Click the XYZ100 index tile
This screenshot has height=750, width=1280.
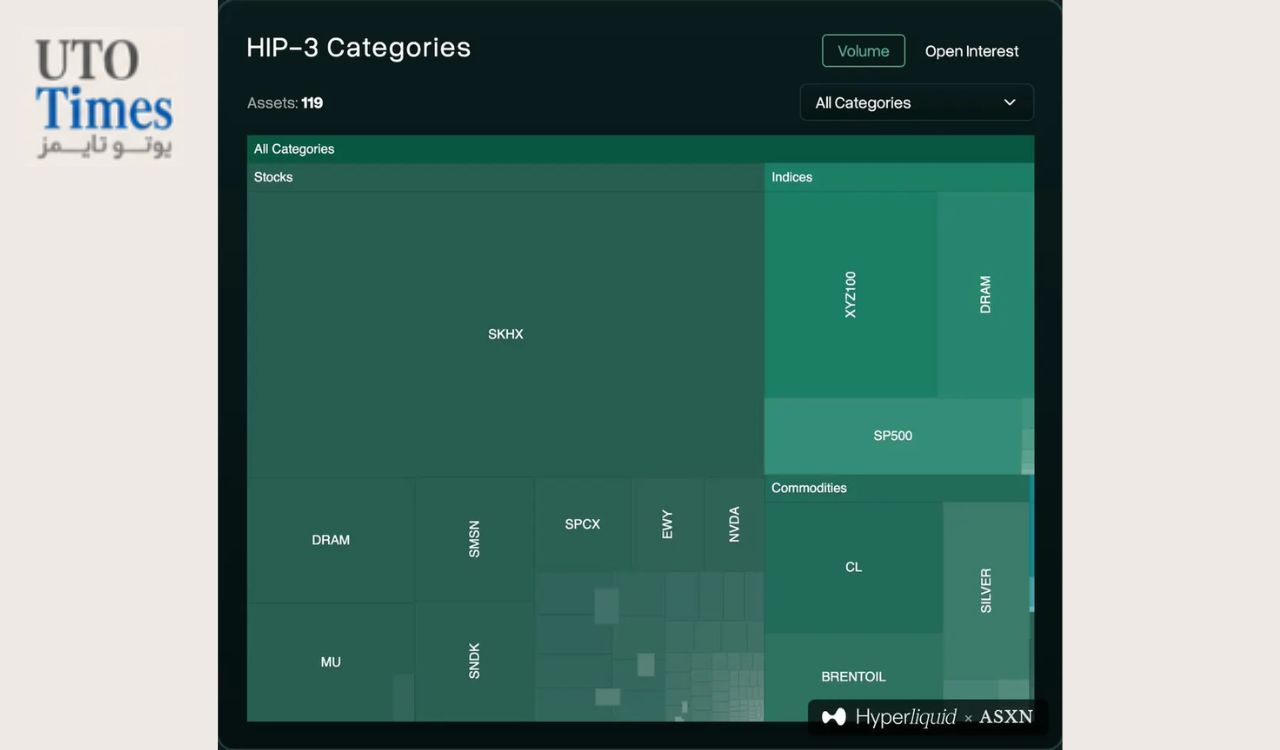coord(851,294)
